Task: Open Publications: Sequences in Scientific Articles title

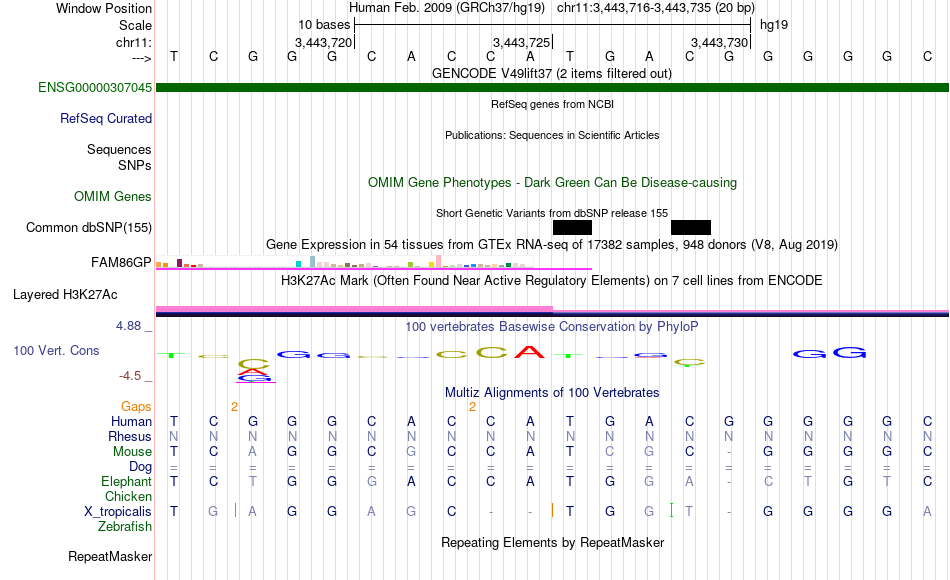Action: pos(552,135)
